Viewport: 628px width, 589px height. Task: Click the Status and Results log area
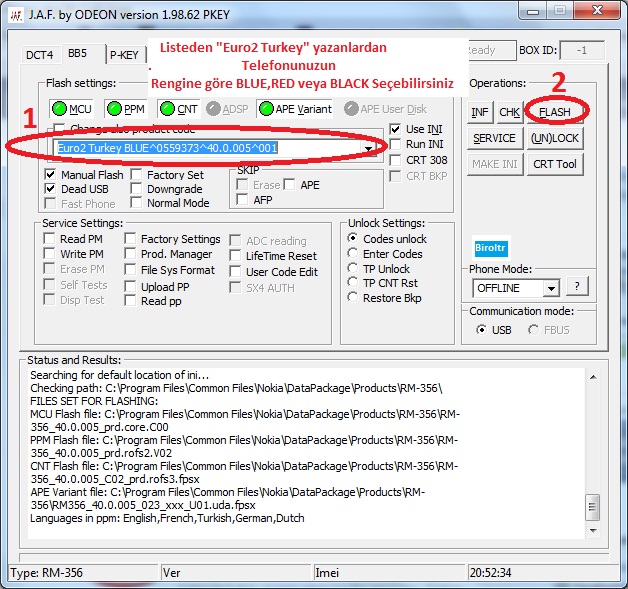306,453
